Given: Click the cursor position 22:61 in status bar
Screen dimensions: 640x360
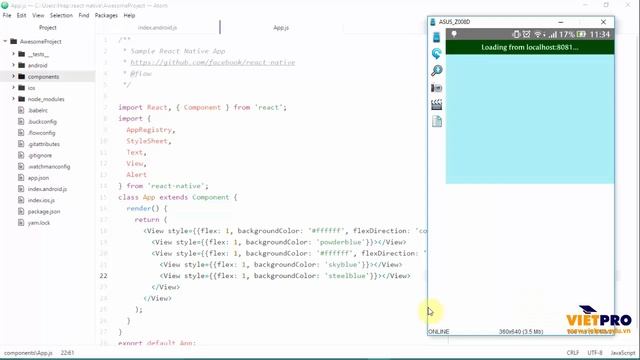Looking at the screenshot, I should click(x=67, y=353).
